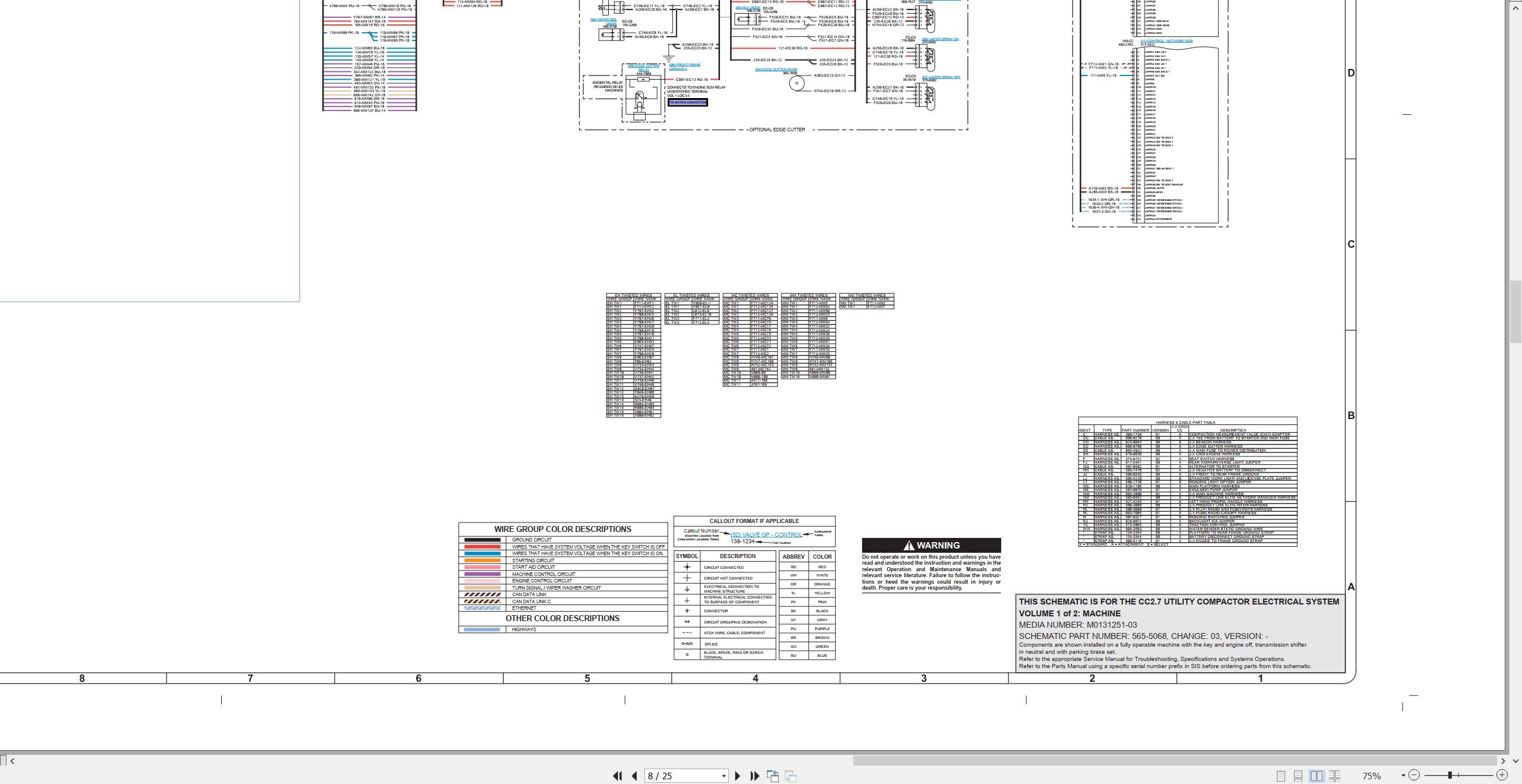Click the WARNING header banner
1522x784 pixels.
tap(931, 545)
